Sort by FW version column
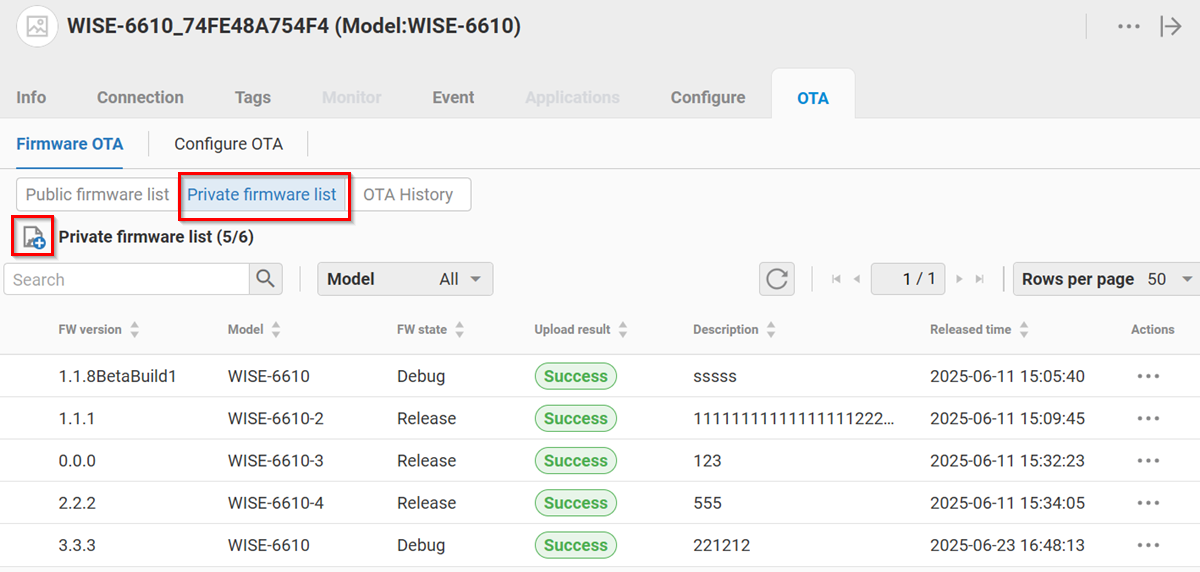The height and width of the screenshot is (572, 1200). [x=135, y=330]
